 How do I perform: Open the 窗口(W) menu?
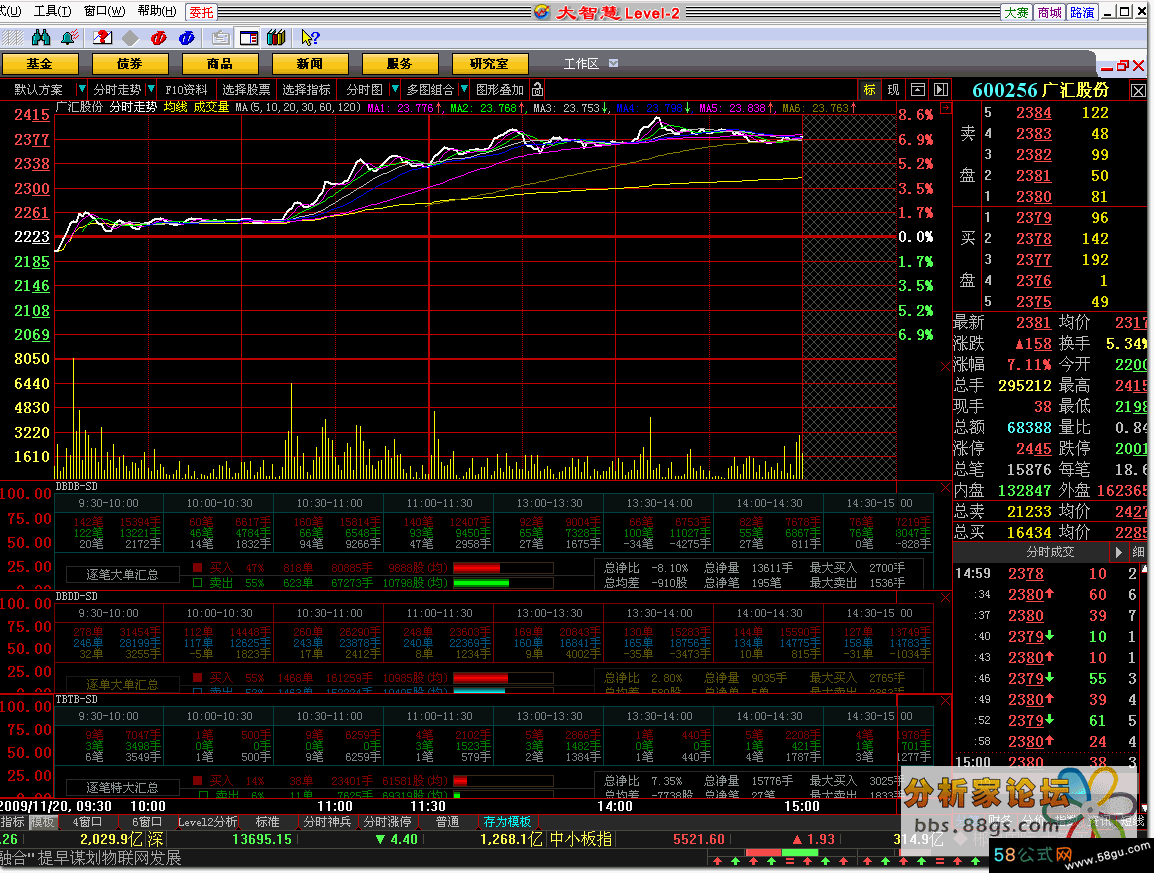[x=105, y=11]
